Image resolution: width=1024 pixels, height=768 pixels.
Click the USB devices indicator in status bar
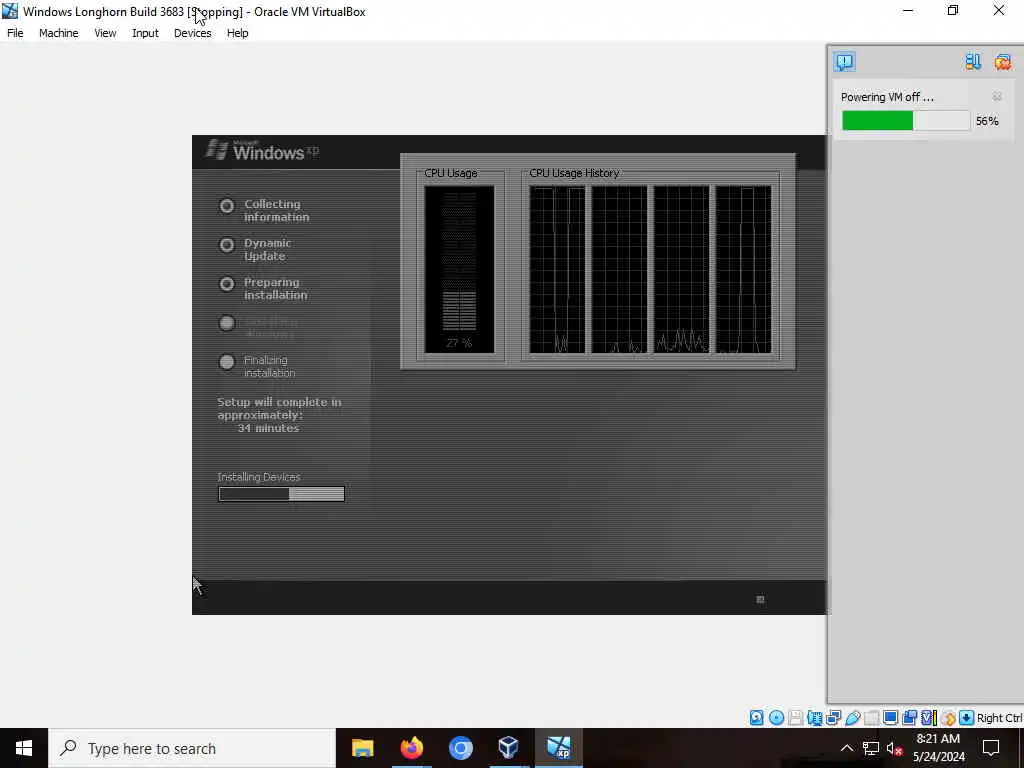point(852,718)
